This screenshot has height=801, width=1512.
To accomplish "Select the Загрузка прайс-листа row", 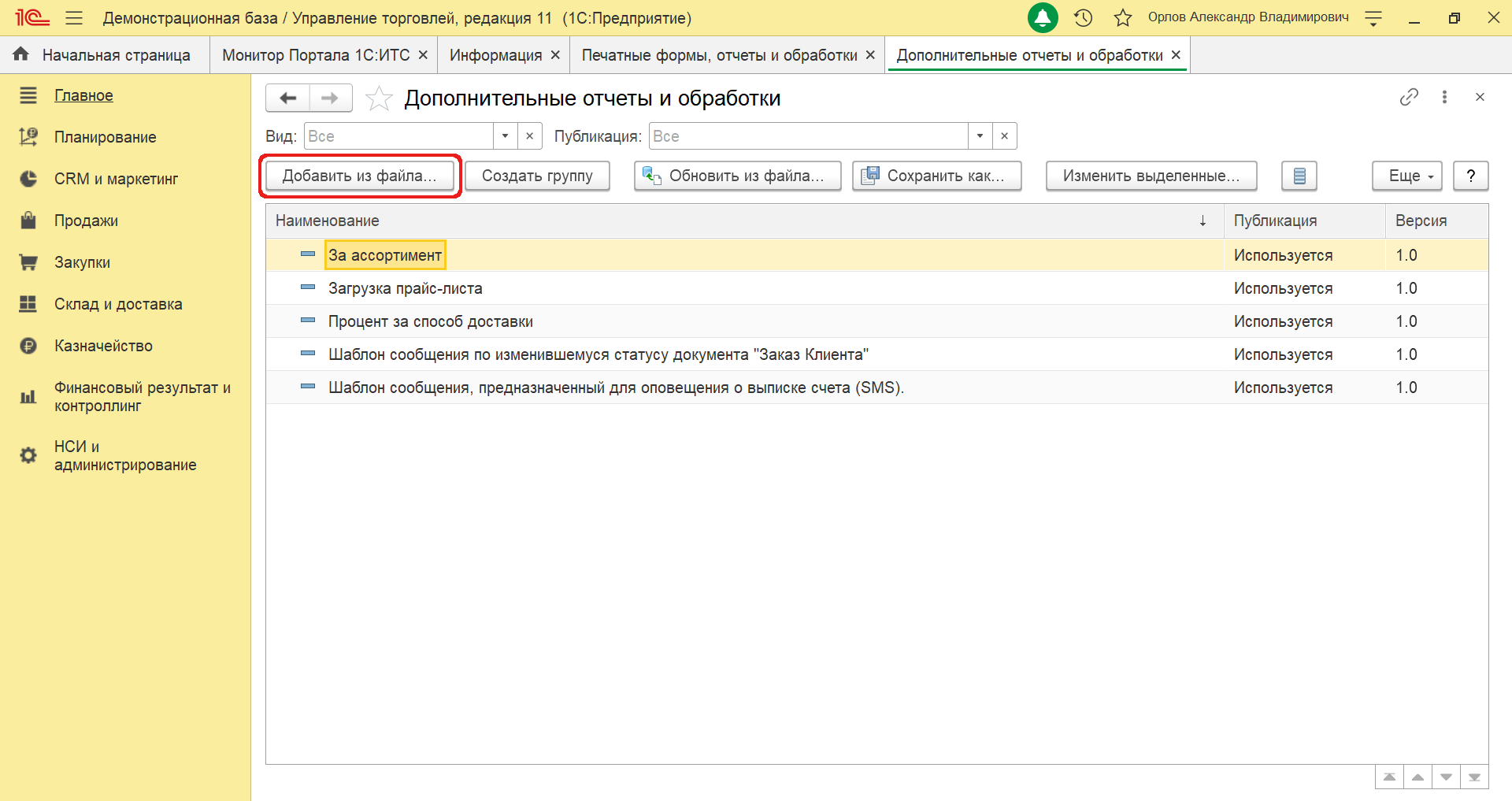I will [x=405, y=288].
